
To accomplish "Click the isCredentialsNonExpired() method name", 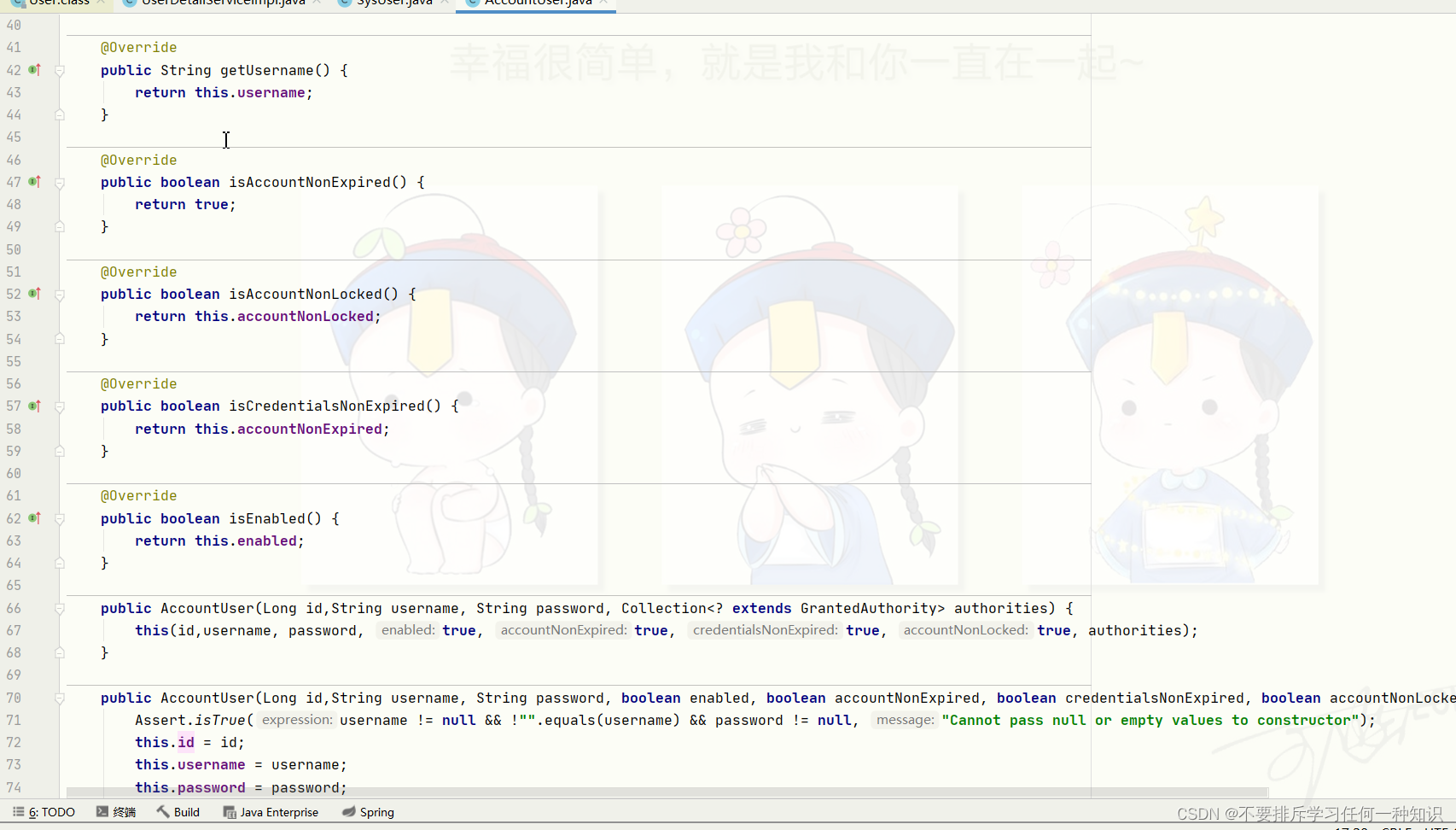I will (x=335, y=406).
